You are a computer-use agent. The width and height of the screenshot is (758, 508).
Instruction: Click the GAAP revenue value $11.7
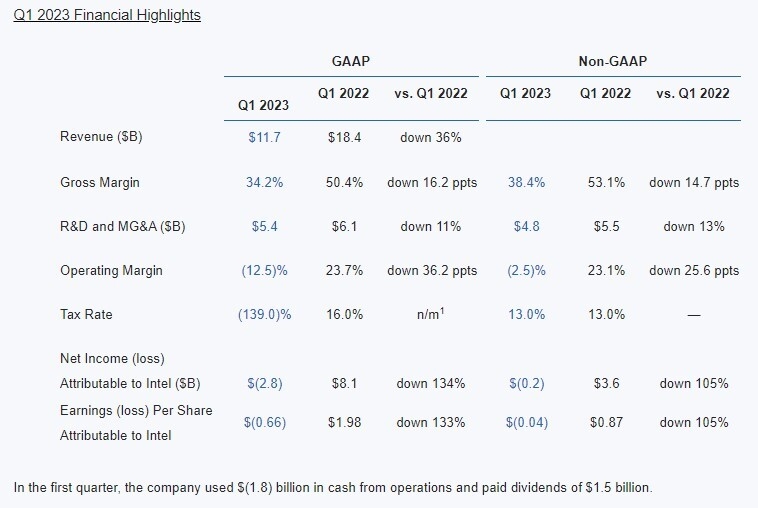pyautogui.click(x=264, y=137)
